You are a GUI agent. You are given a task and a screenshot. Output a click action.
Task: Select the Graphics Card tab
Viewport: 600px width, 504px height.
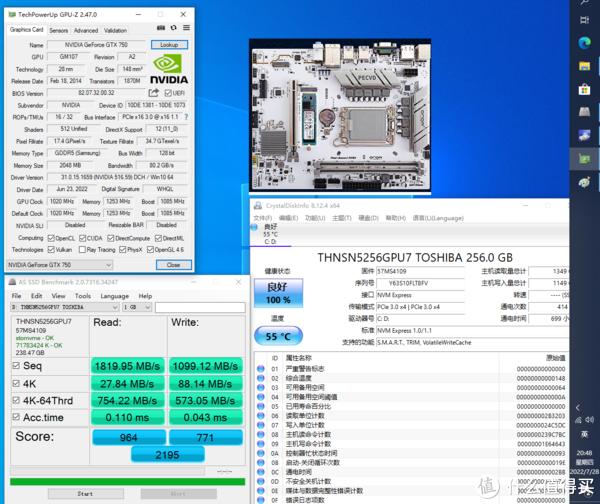(26, 29)
